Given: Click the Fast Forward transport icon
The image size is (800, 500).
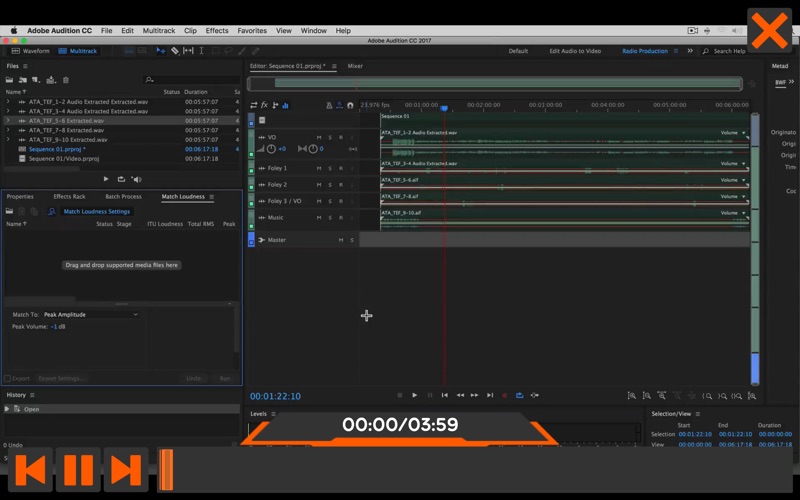Looking at the screenshot, I should [x=474, y=395].
